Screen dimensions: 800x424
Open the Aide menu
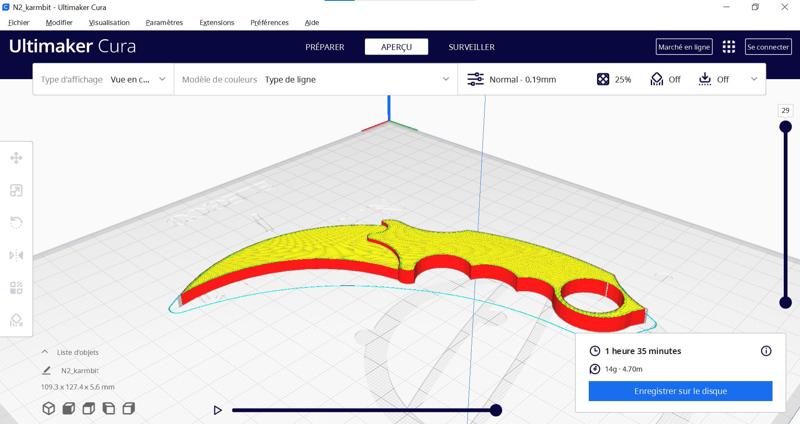pos(312,22)
